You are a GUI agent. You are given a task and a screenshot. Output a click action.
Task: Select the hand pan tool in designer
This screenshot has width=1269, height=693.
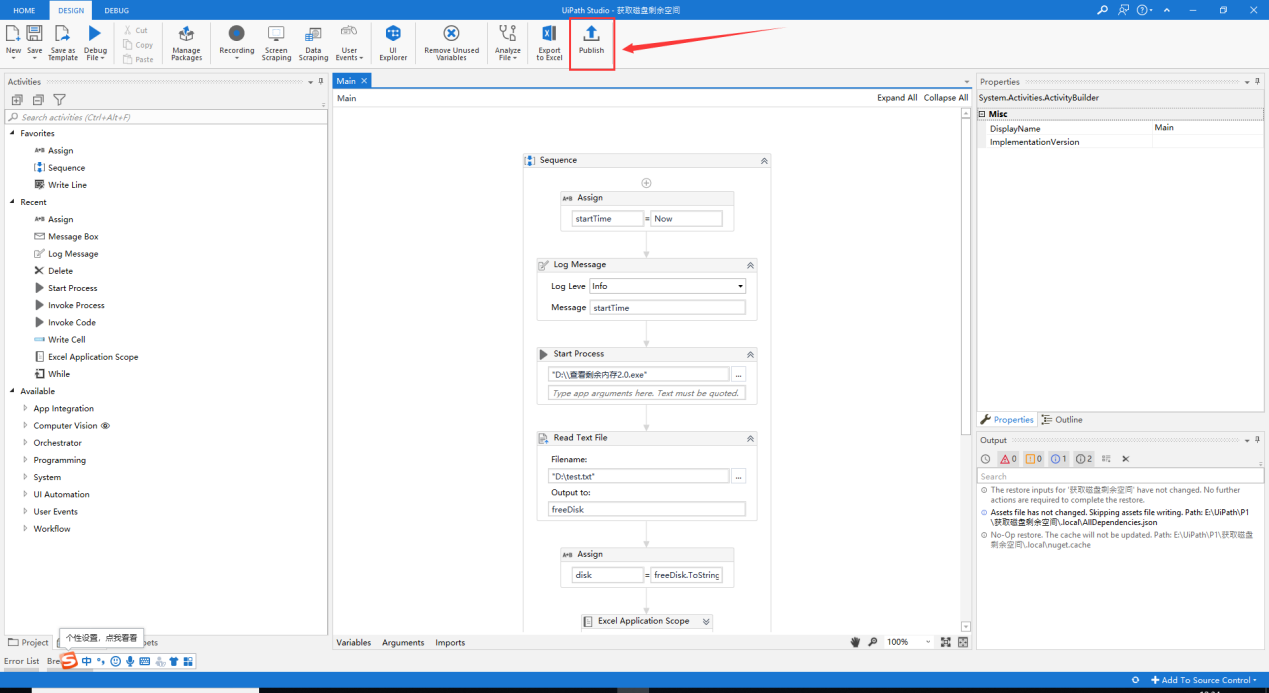click(855, 641)
